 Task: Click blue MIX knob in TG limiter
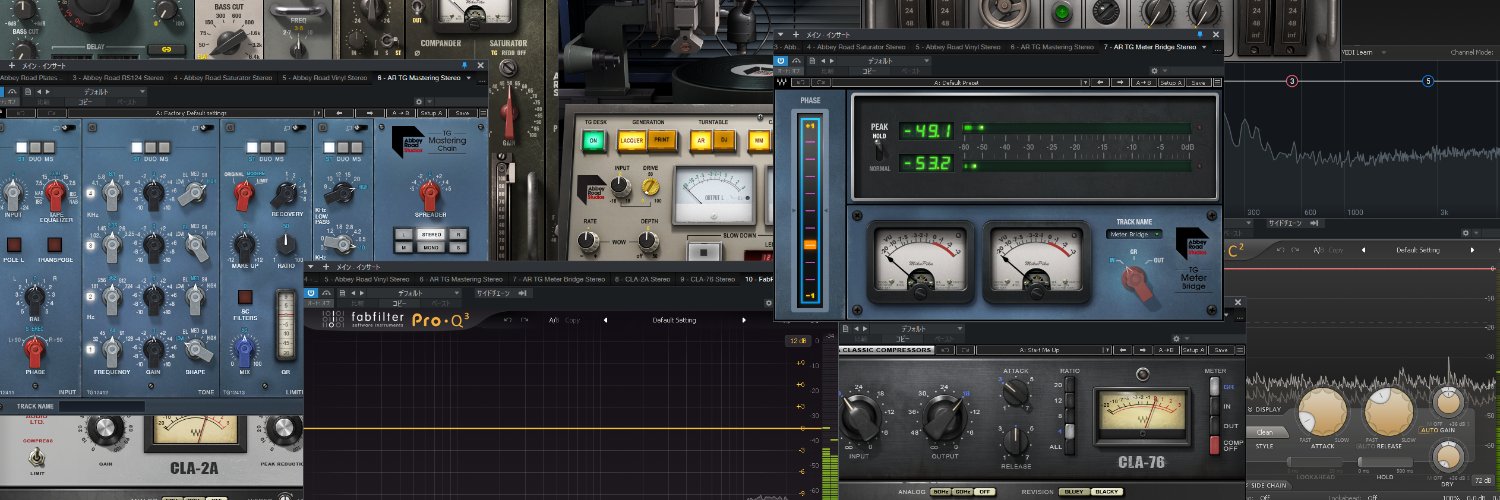pyautogui.click(x=245, y=348)
